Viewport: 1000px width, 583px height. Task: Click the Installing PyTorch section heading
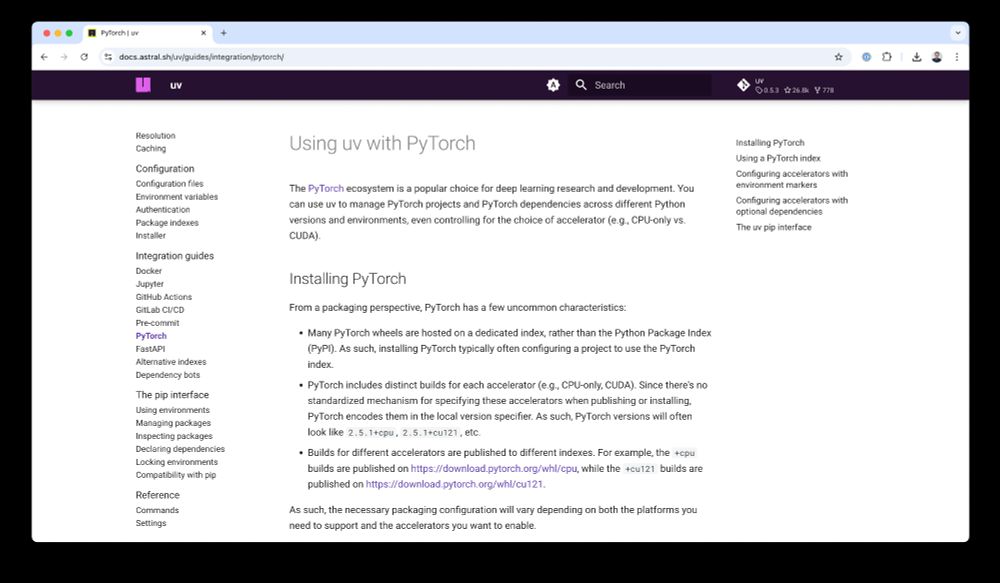coord(348,279)
